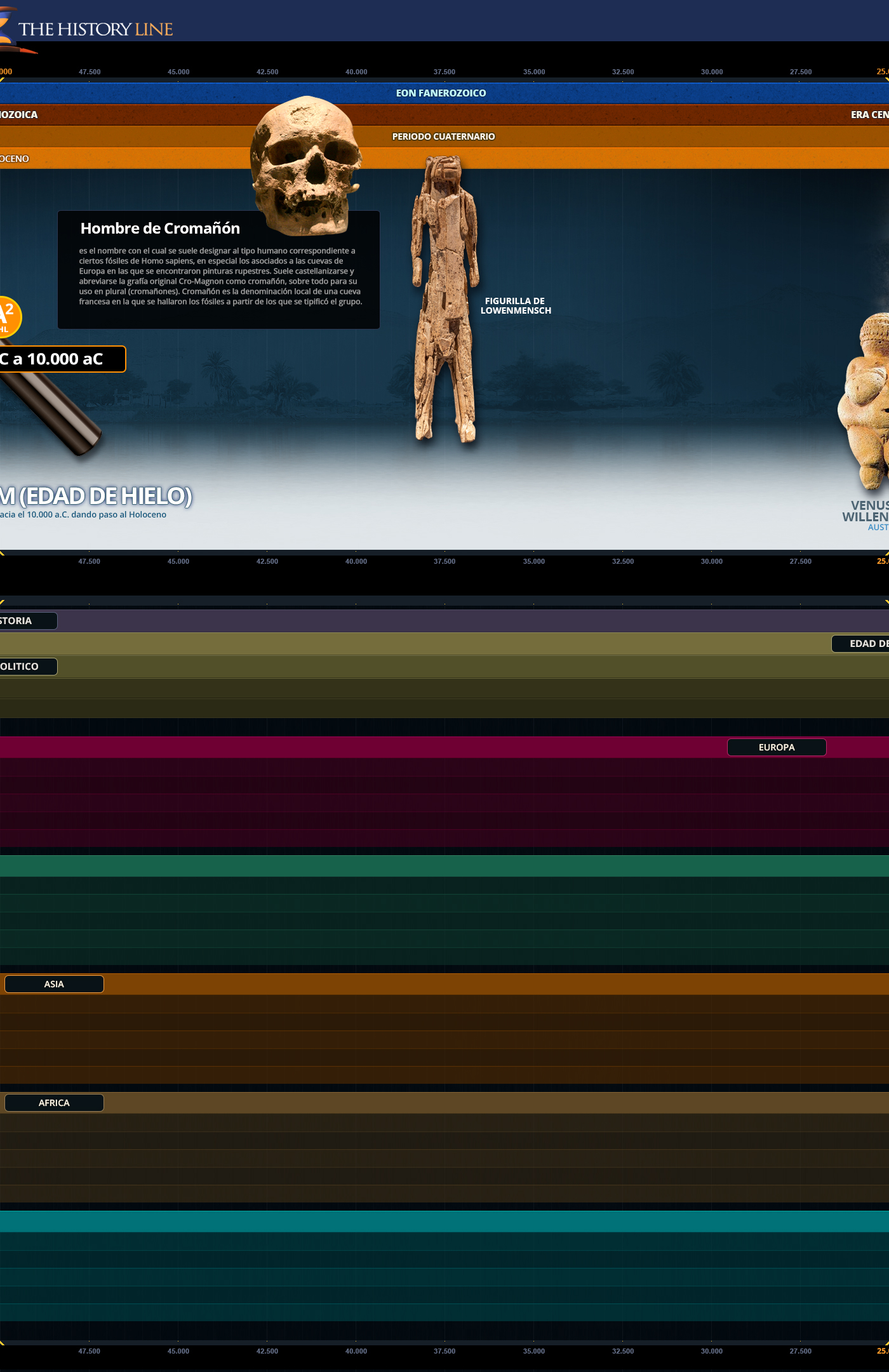The height and width of the screenshot is (1372, 889).
Task: Click the EDAD DE label button
Action: (860, 644)
